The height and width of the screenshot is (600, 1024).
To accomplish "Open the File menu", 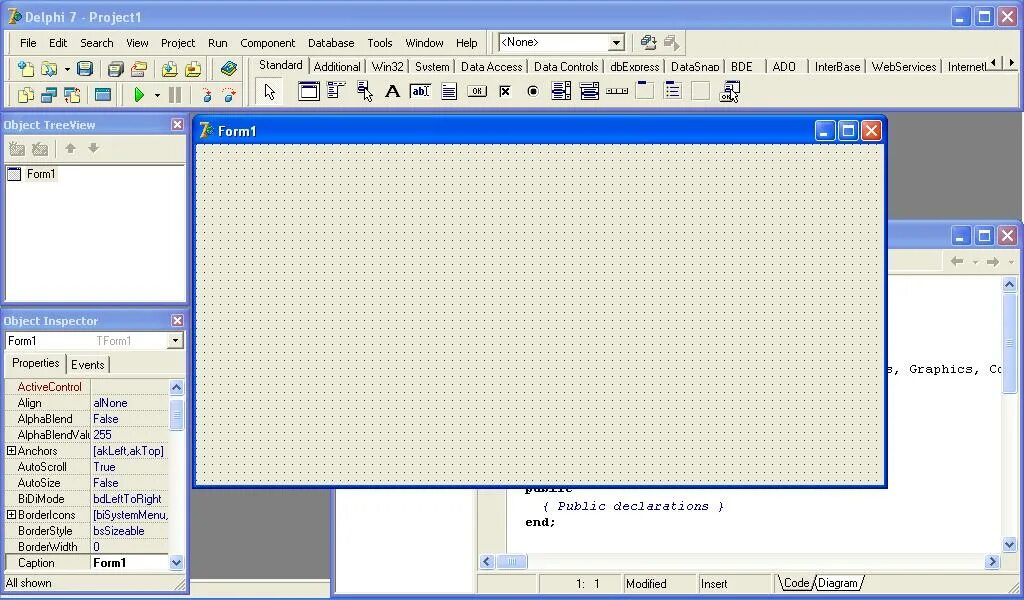I will tap(28, 43).
